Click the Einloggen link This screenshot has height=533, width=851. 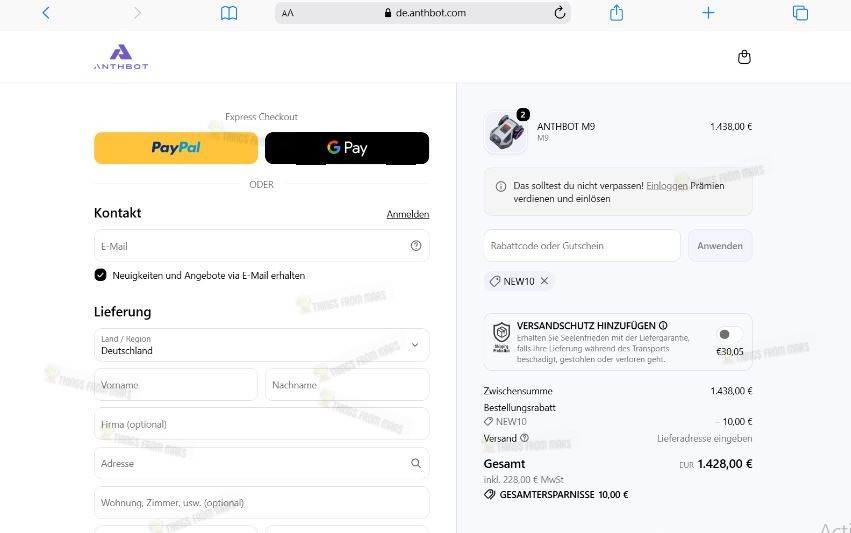coord(666,186)
